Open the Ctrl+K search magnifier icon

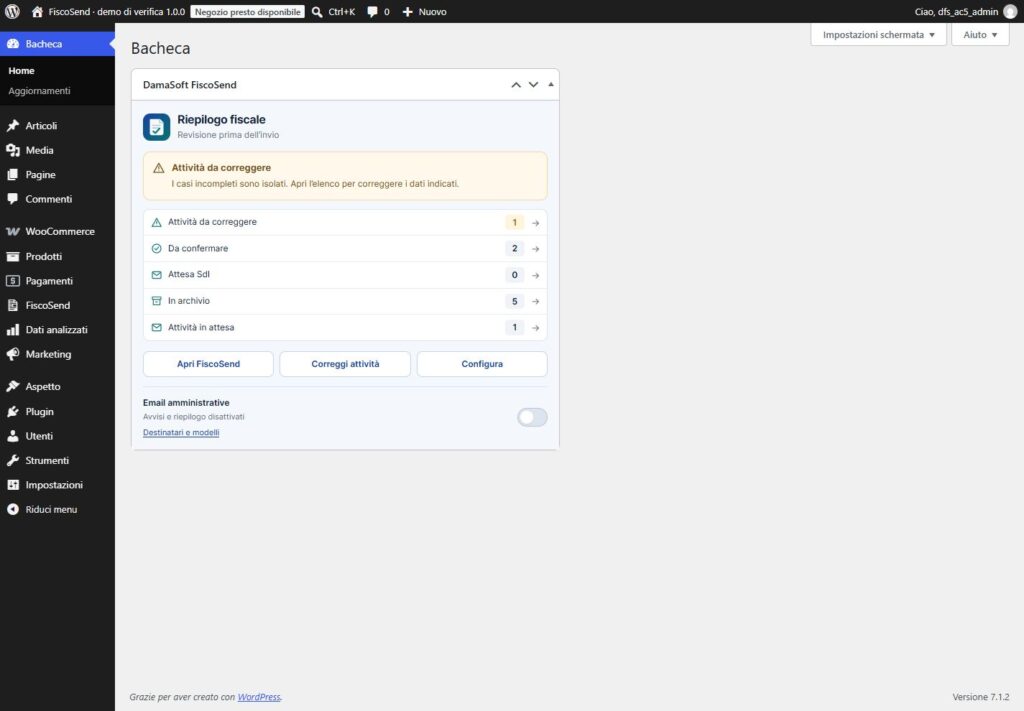coord(317,12)
